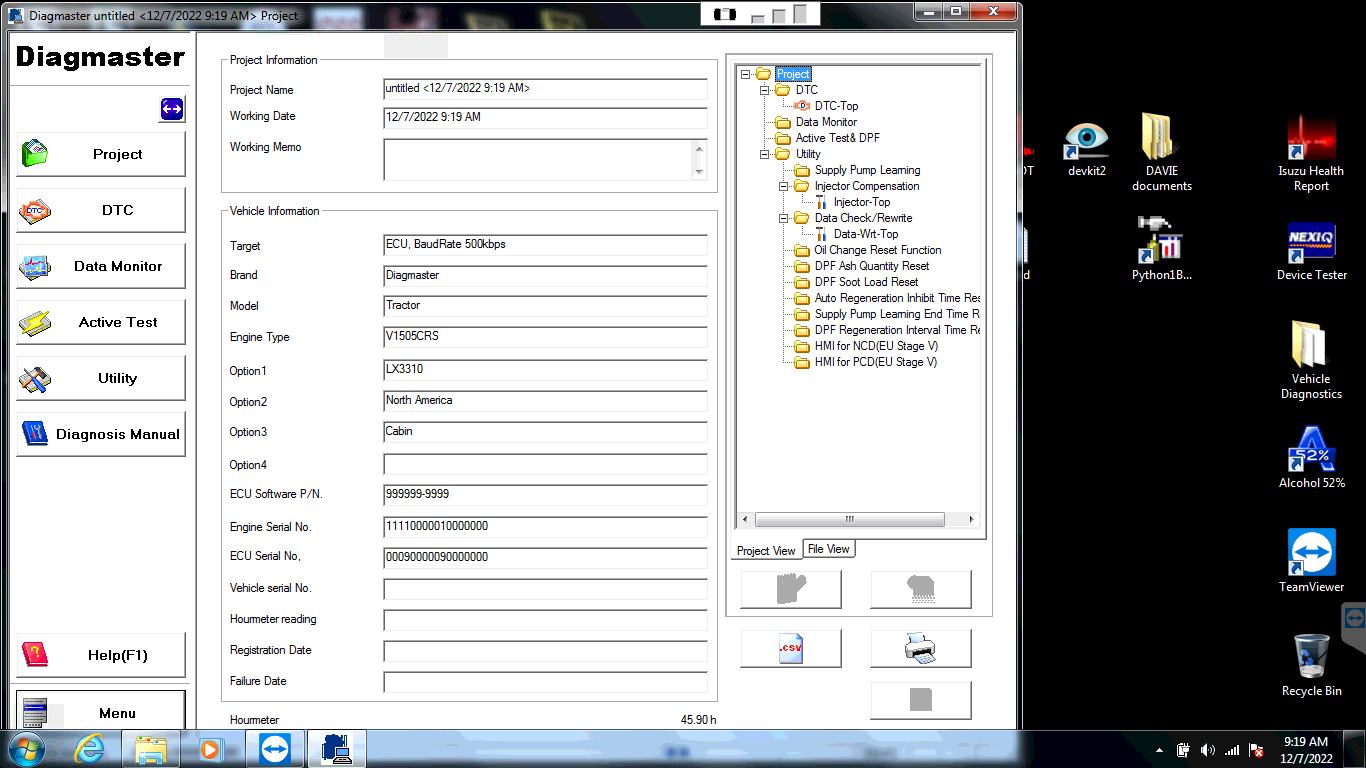
Task: Launch Internet Explorer from taskbar
Action: coord(88,749)
